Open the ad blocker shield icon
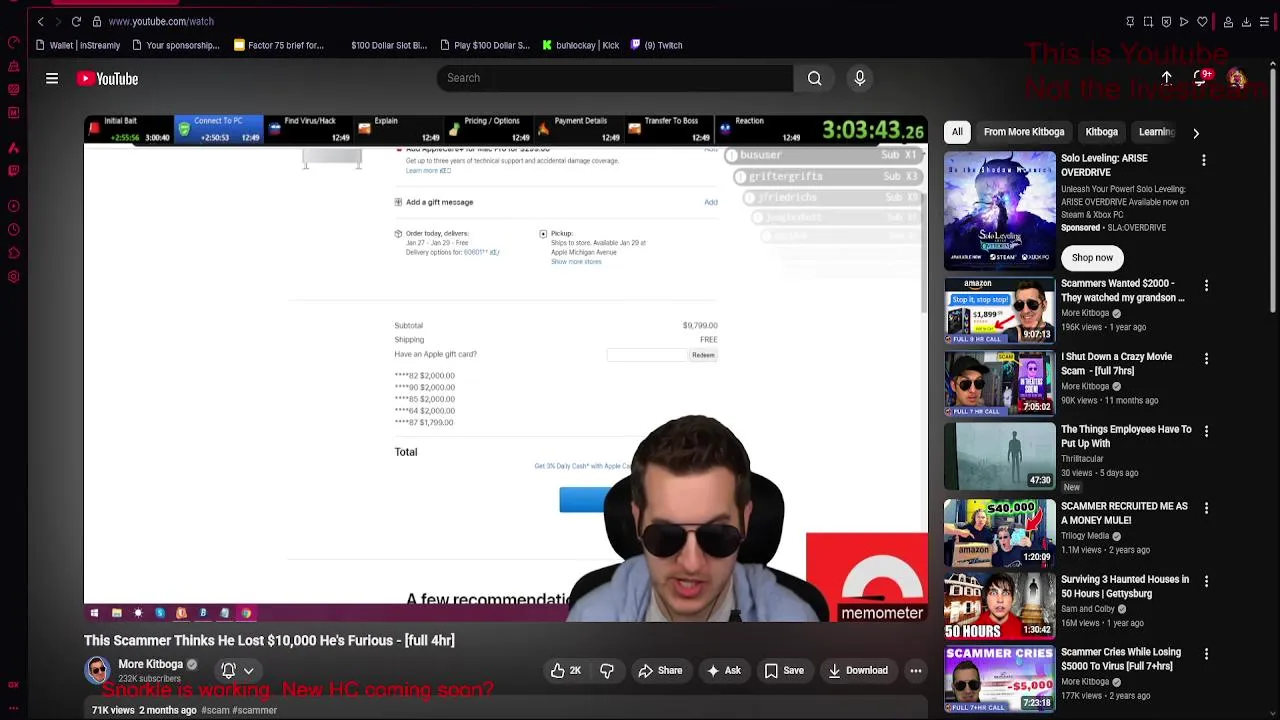Screen dimensions: 1280x720 pos(1166,21)
